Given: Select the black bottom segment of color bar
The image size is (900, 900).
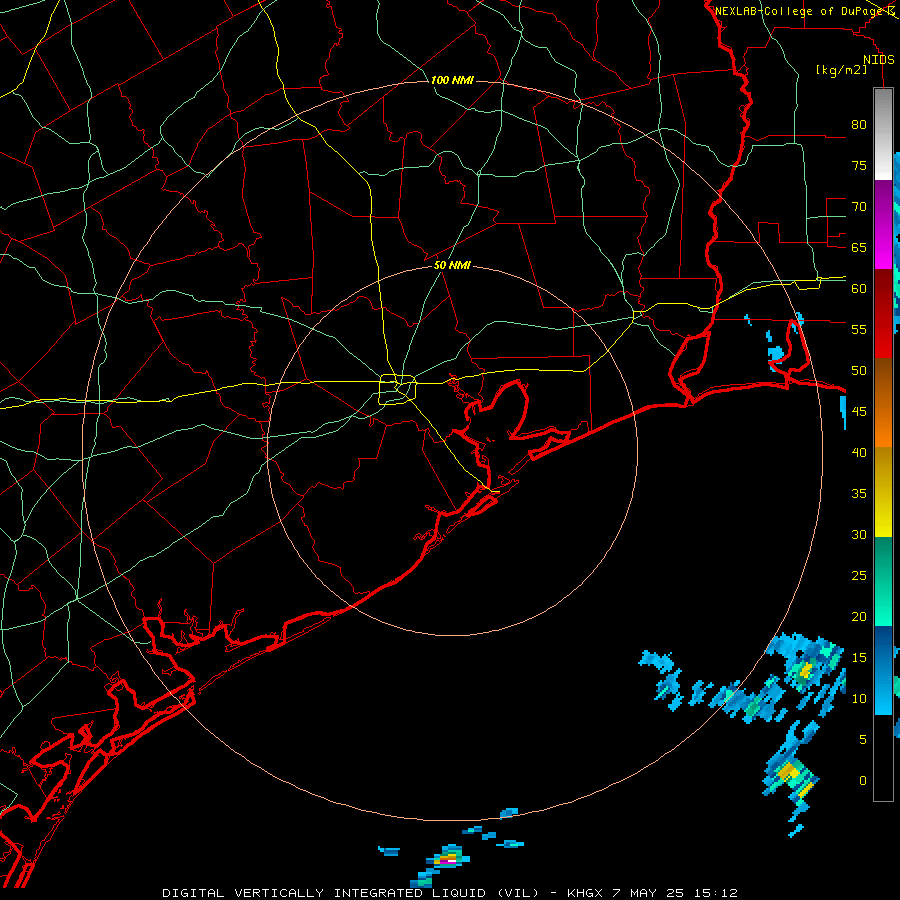Looking at the screenshot, I should (883, 758).
